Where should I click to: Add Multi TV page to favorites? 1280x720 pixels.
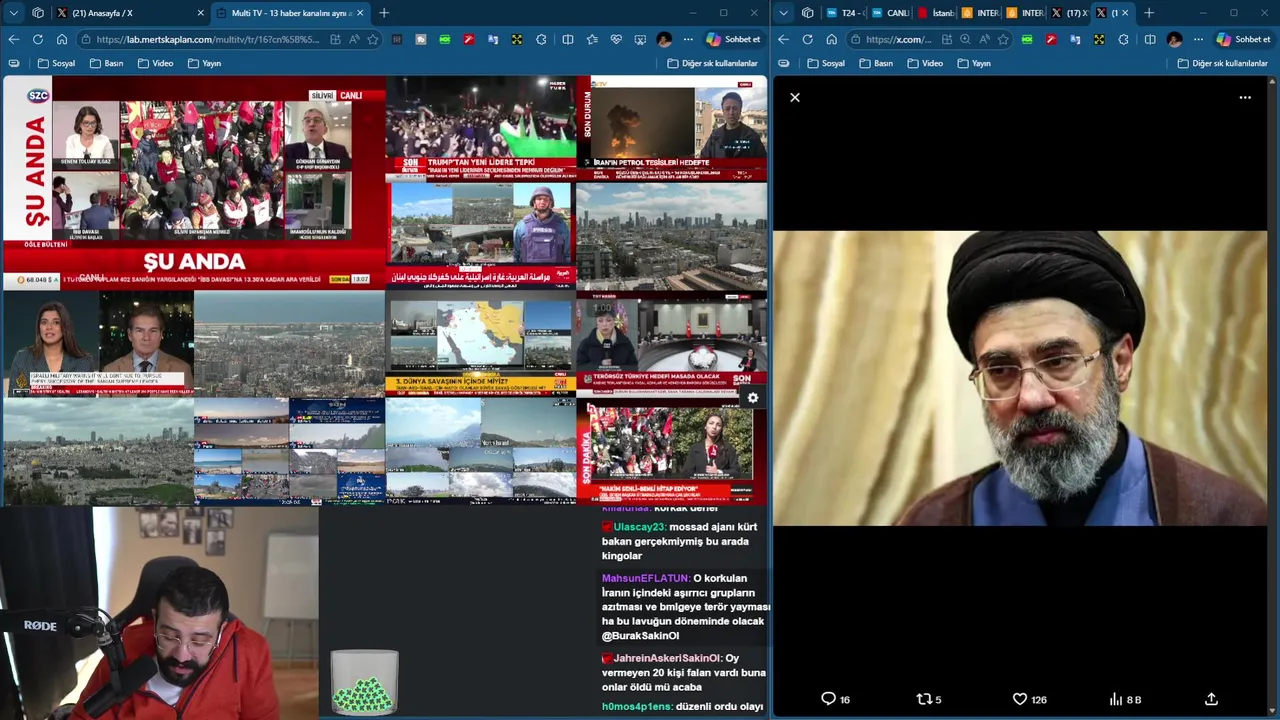click(x=372, y=39)
